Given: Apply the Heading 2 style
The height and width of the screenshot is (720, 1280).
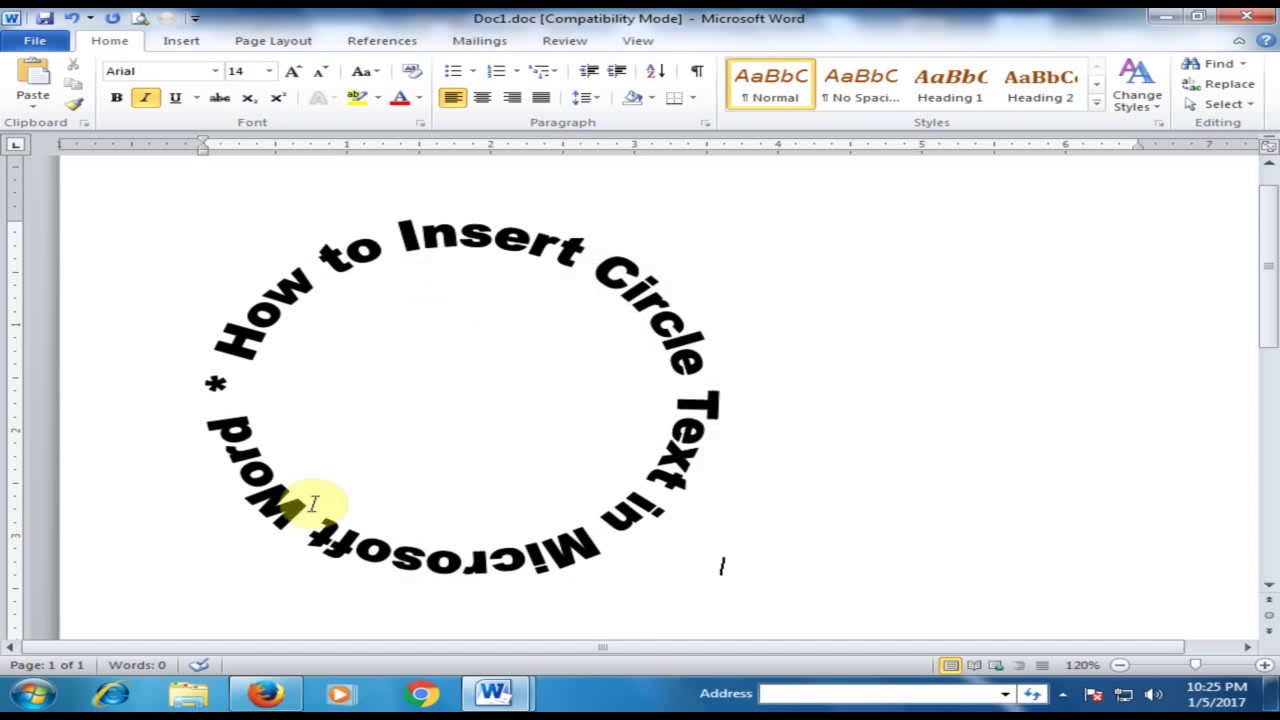Looking at the screenshot, I should 1040,84.
